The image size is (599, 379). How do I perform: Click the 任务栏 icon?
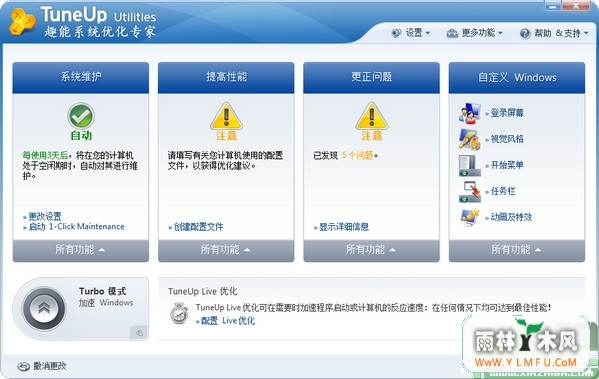coord(469,191)
